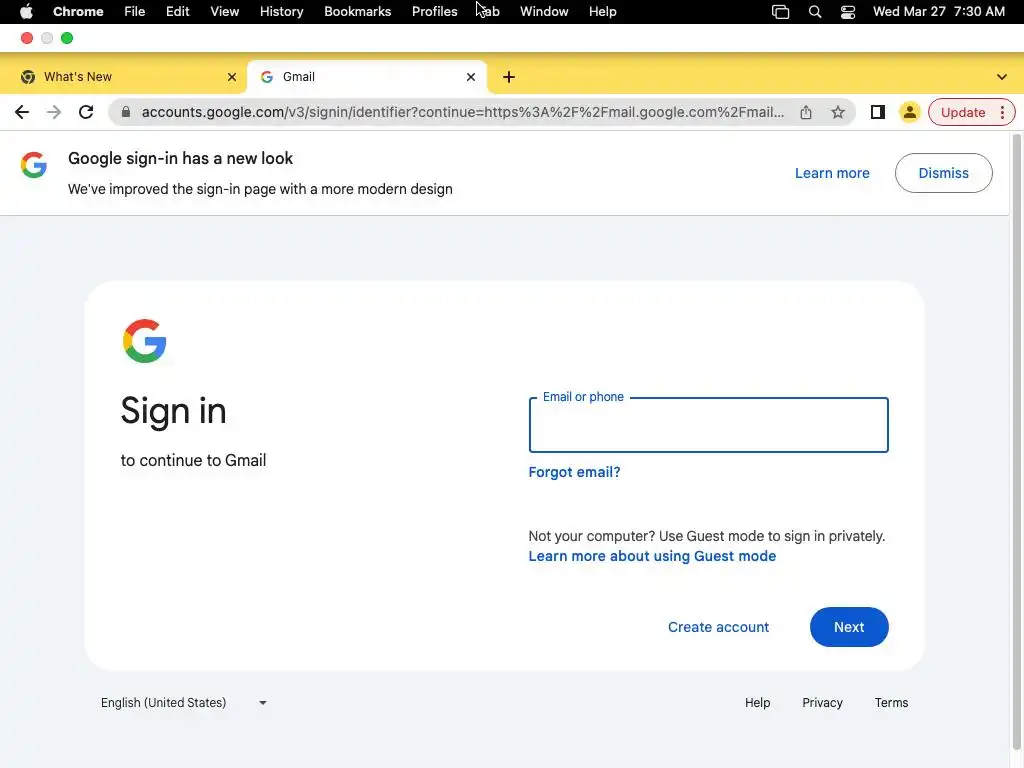Viewport: 1024px width, 768px height.
Task: Click the date and time in menu bar
Action: (x=938, y=11)
